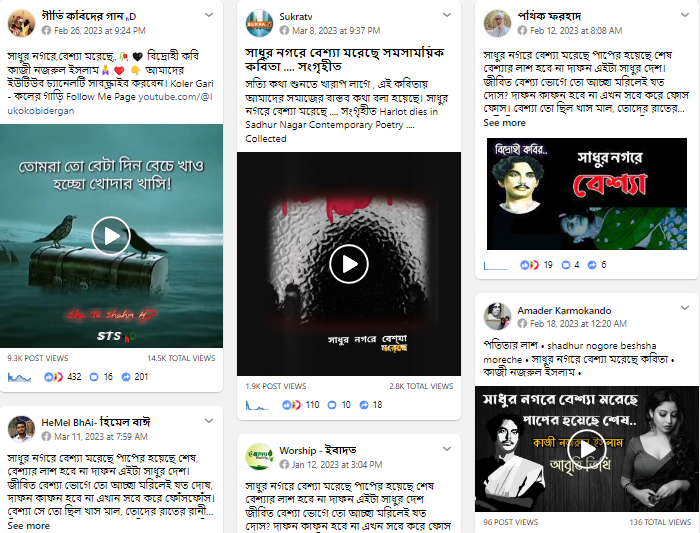This screenshot has height=533, width=700.
Task: Click the reactions icon showing 432
Action: click(x=53, y=377)
